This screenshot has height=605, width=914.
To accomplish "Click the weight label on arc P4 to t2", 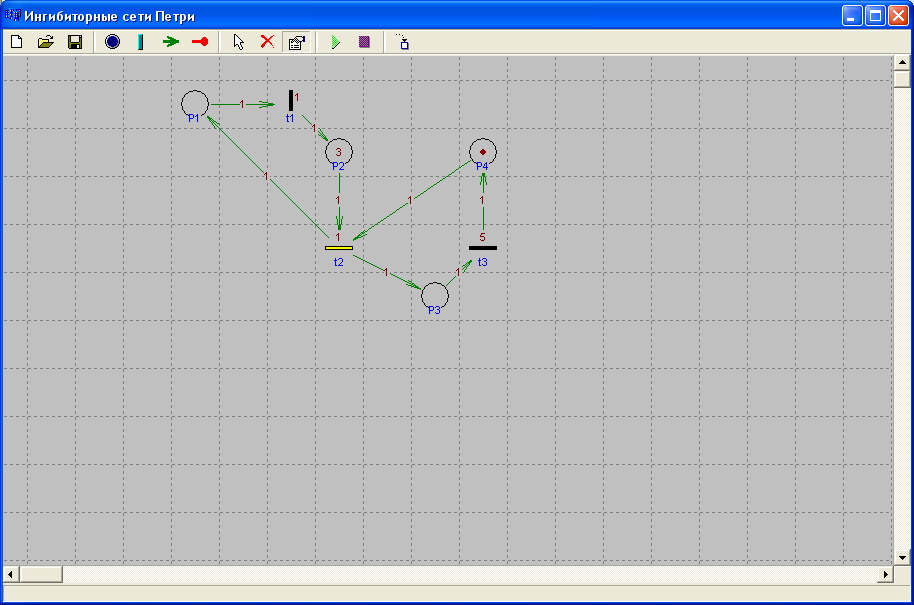I will click(x=410, y=201).
